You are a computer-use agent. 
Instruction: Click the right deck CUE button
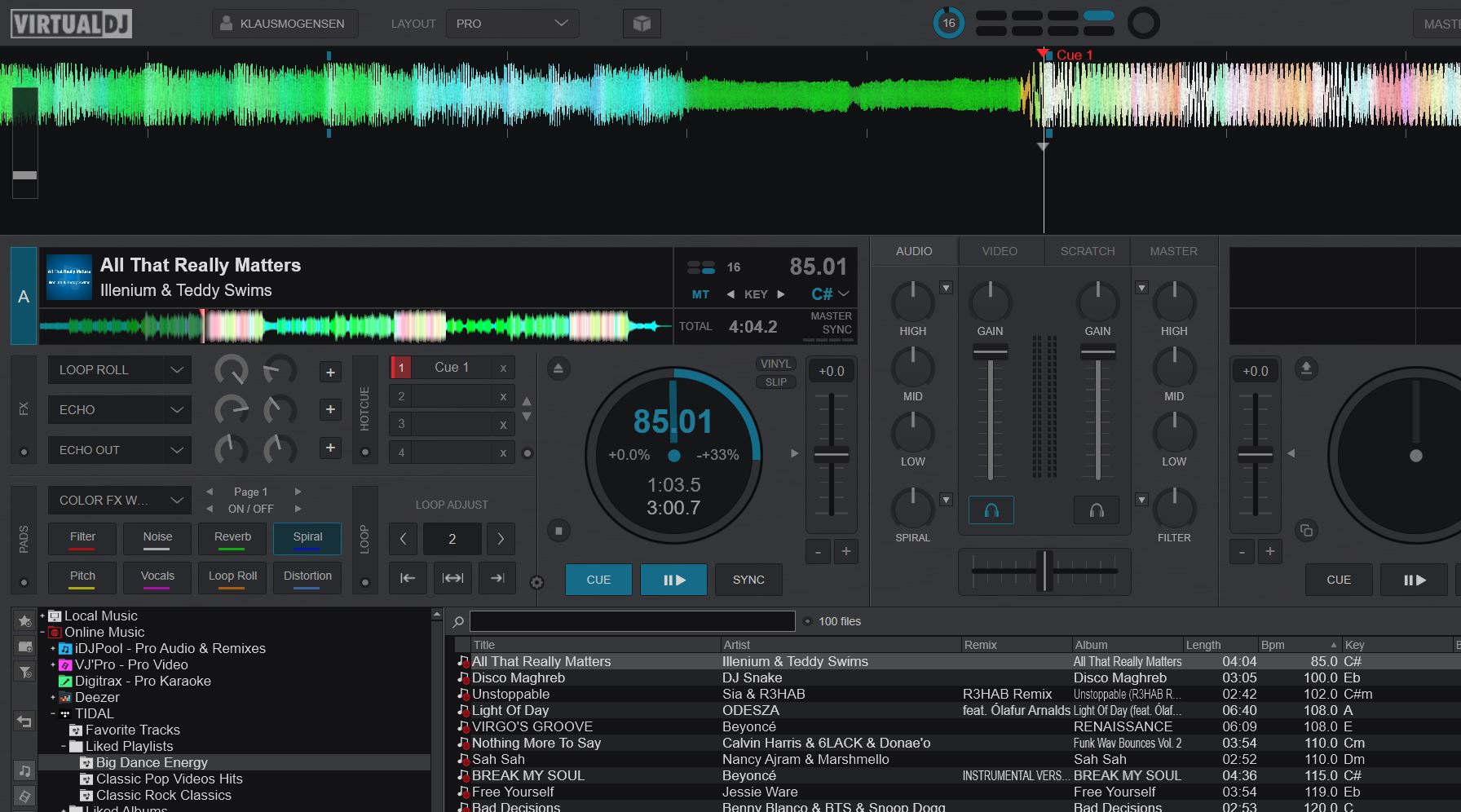1339,580
